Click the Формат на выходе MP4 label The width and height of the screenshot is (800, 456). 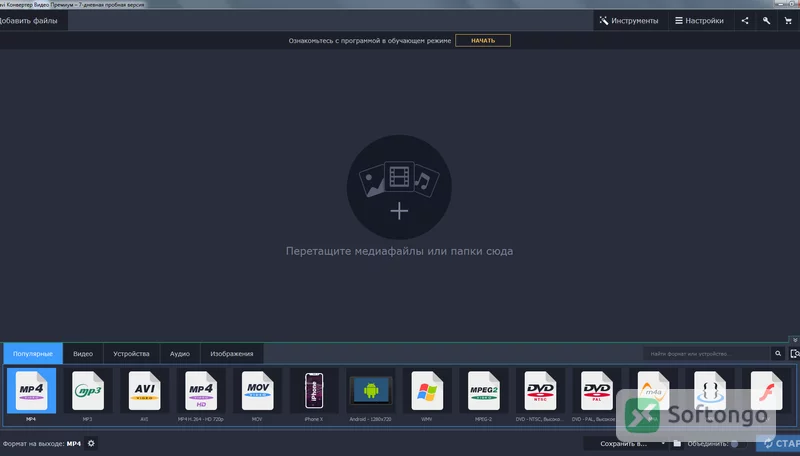42,444
